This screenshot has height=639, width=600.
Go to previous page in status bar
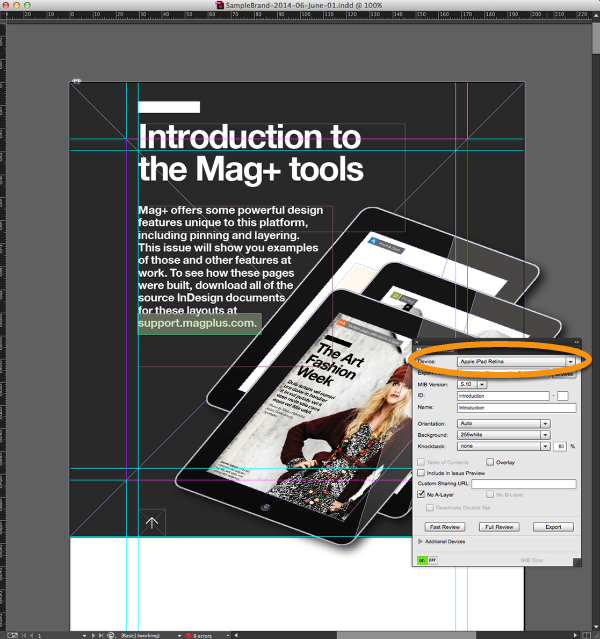31,635
